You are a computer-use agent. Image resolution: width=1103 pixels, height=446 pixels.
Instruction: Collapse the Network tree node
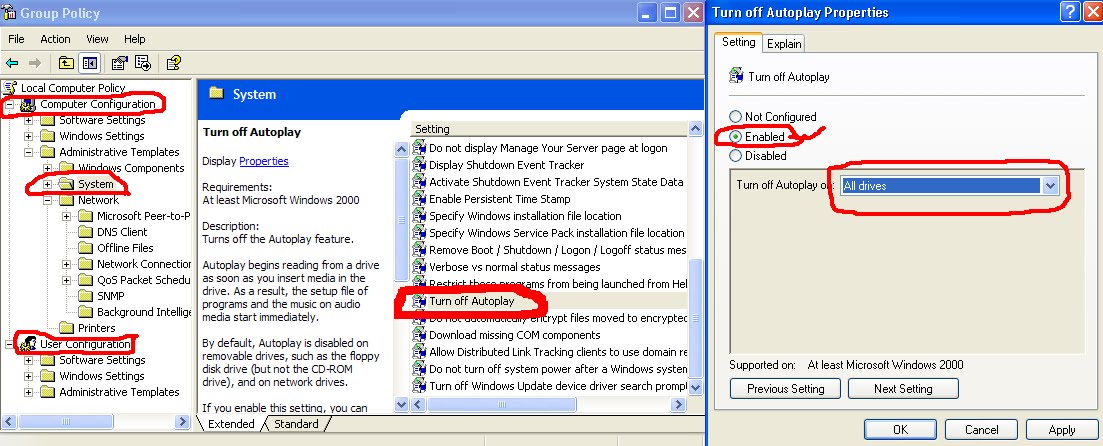48,200
